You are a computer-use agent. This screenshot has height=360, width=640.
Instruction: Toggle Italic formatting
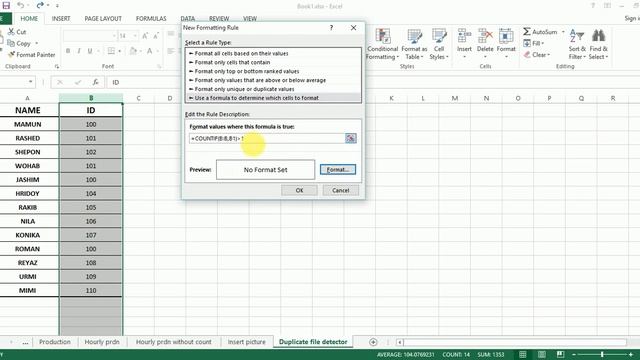click(79, 51)
